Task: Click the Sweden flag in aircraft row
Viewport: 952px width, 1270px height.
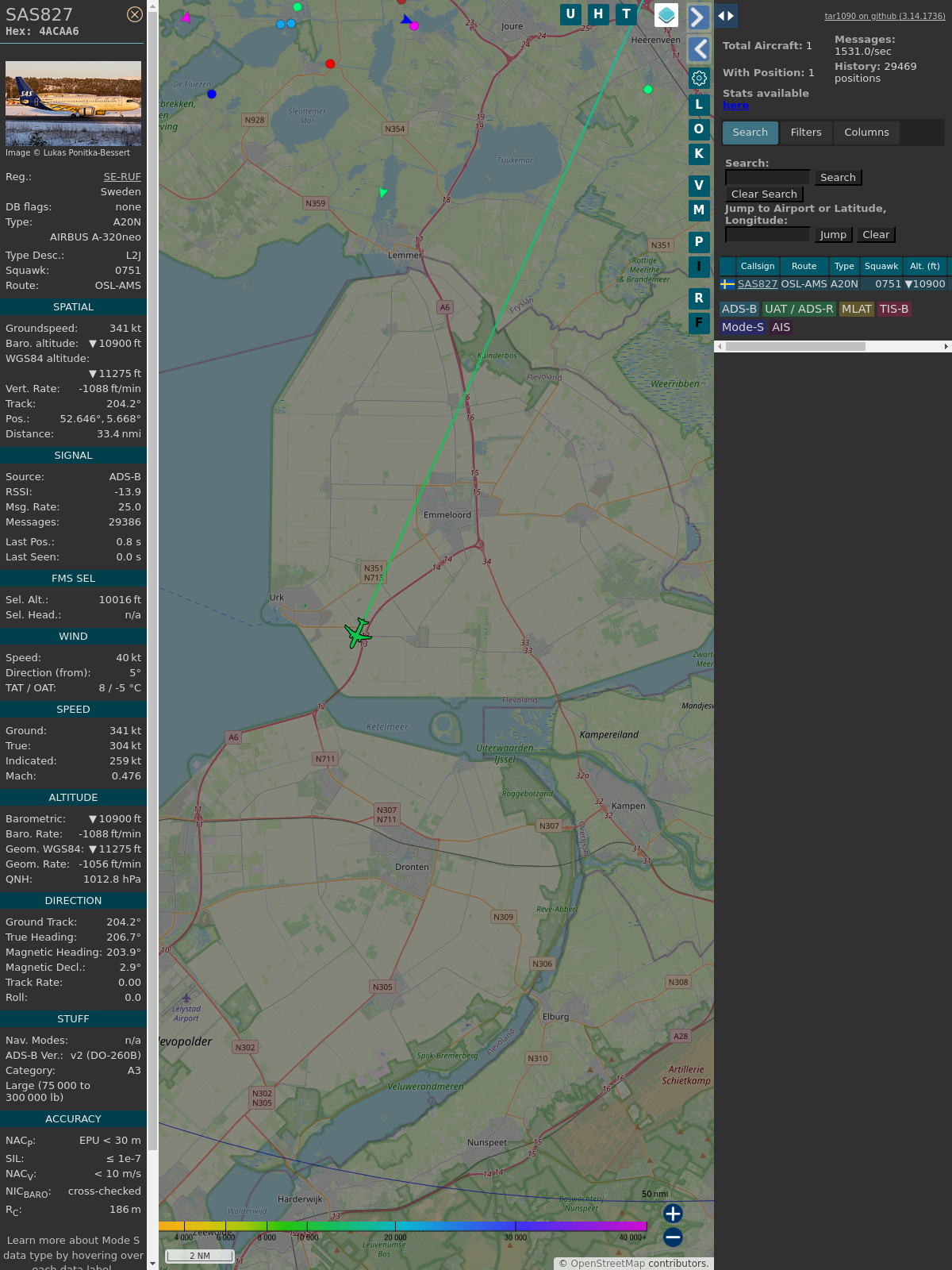Action: pyautogui.click(x=727, y=284)
